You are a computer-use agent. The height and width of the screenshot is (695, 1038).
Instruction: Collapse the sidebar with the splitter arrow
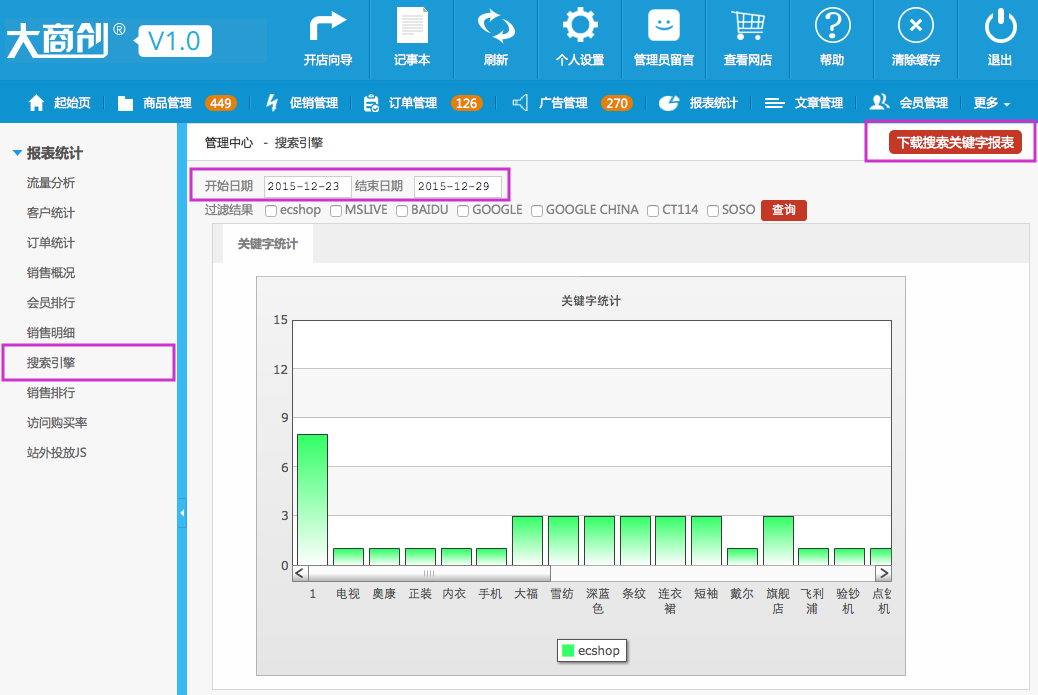coord(181,513)
